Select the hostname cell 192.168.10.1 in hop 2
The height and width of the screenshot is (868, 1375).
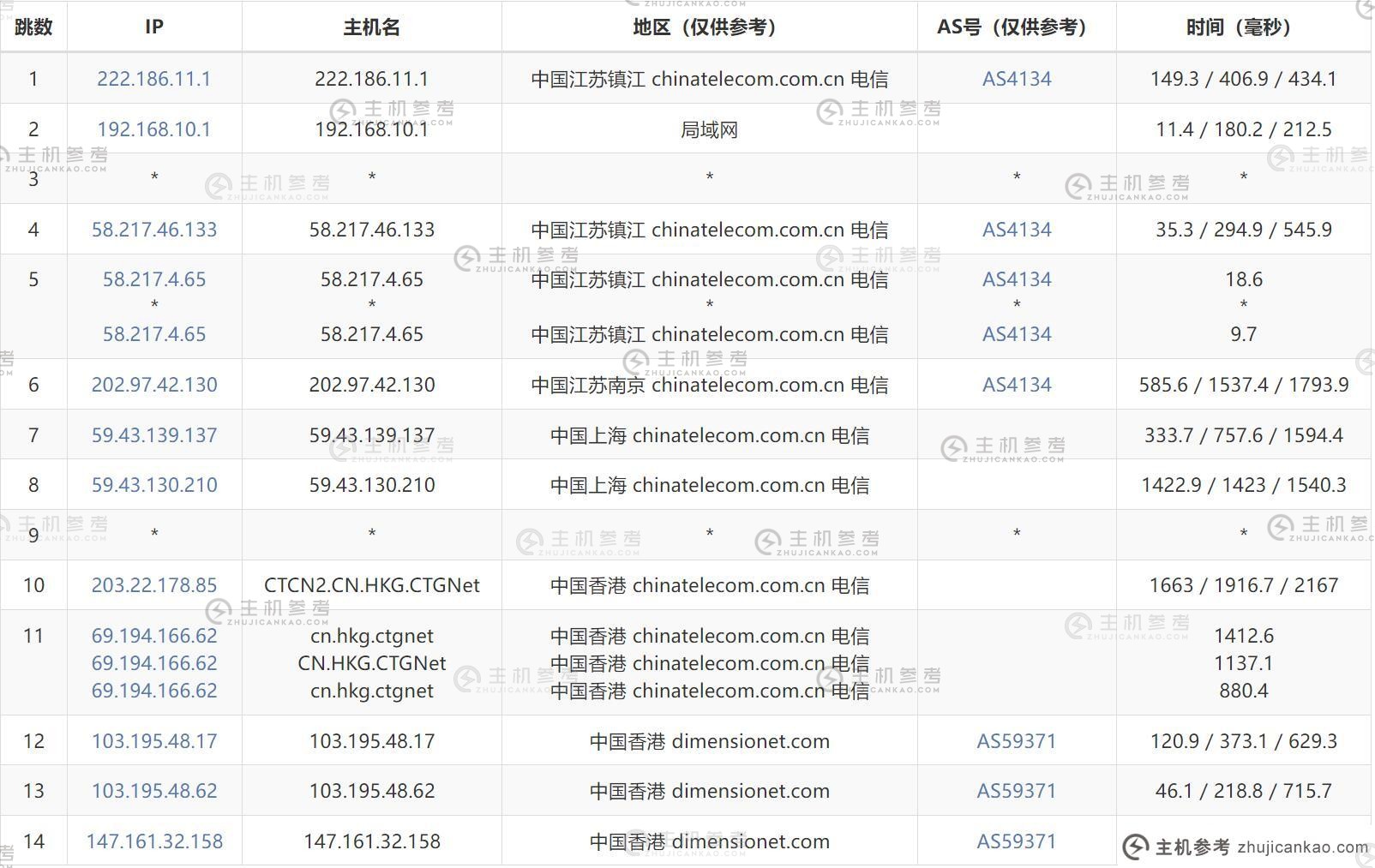[372, 129]
